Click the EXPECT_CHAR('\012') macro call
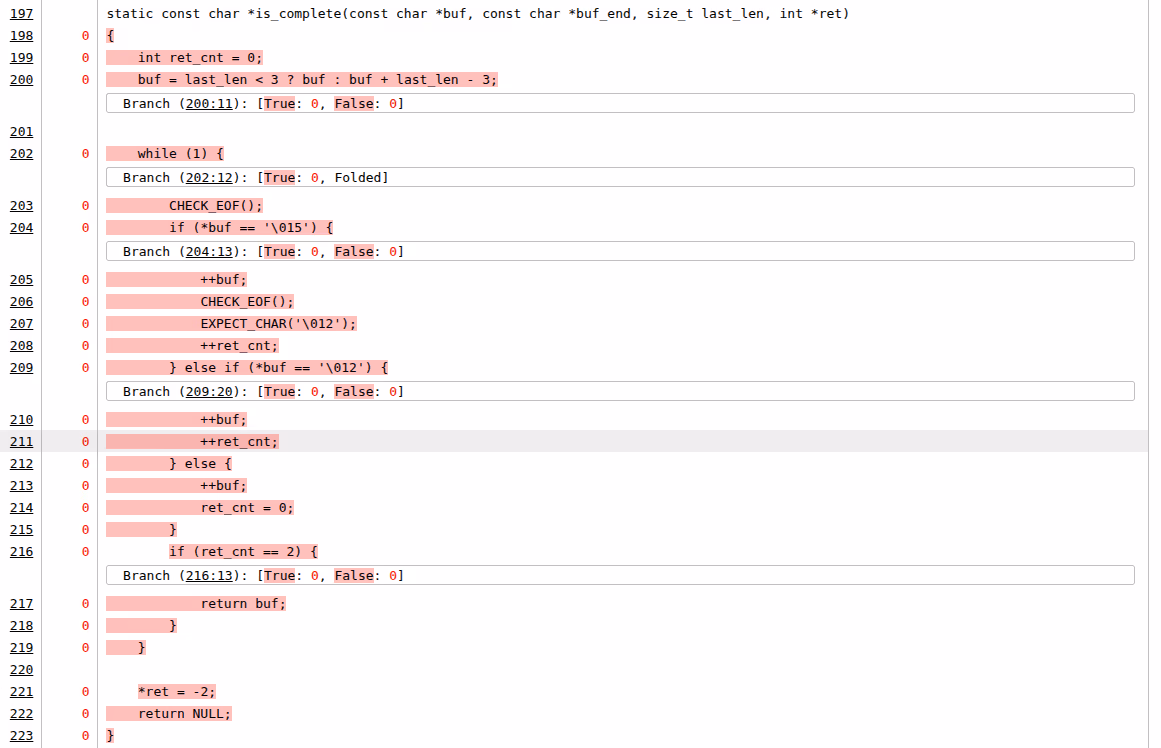The image size is (1161, 748). (x=277, y=324)
